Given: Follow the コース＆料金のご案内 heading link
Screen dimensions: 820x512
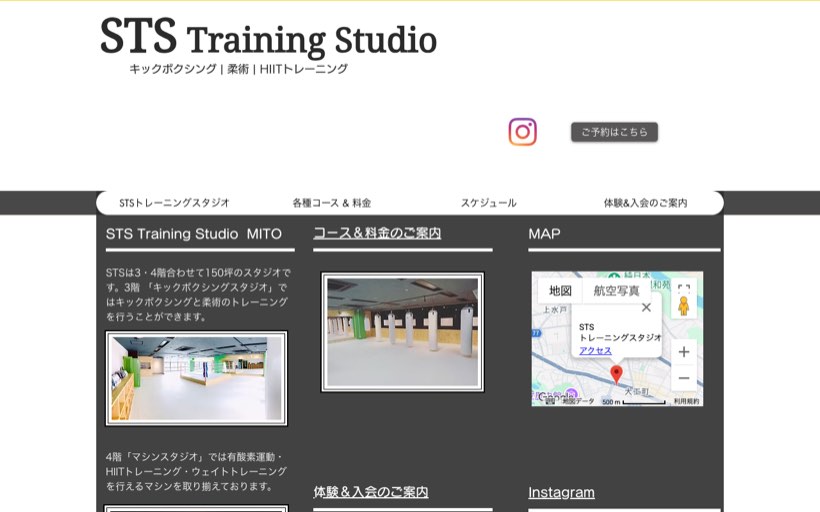Looking at the screenshot, I should pos(377,233).
